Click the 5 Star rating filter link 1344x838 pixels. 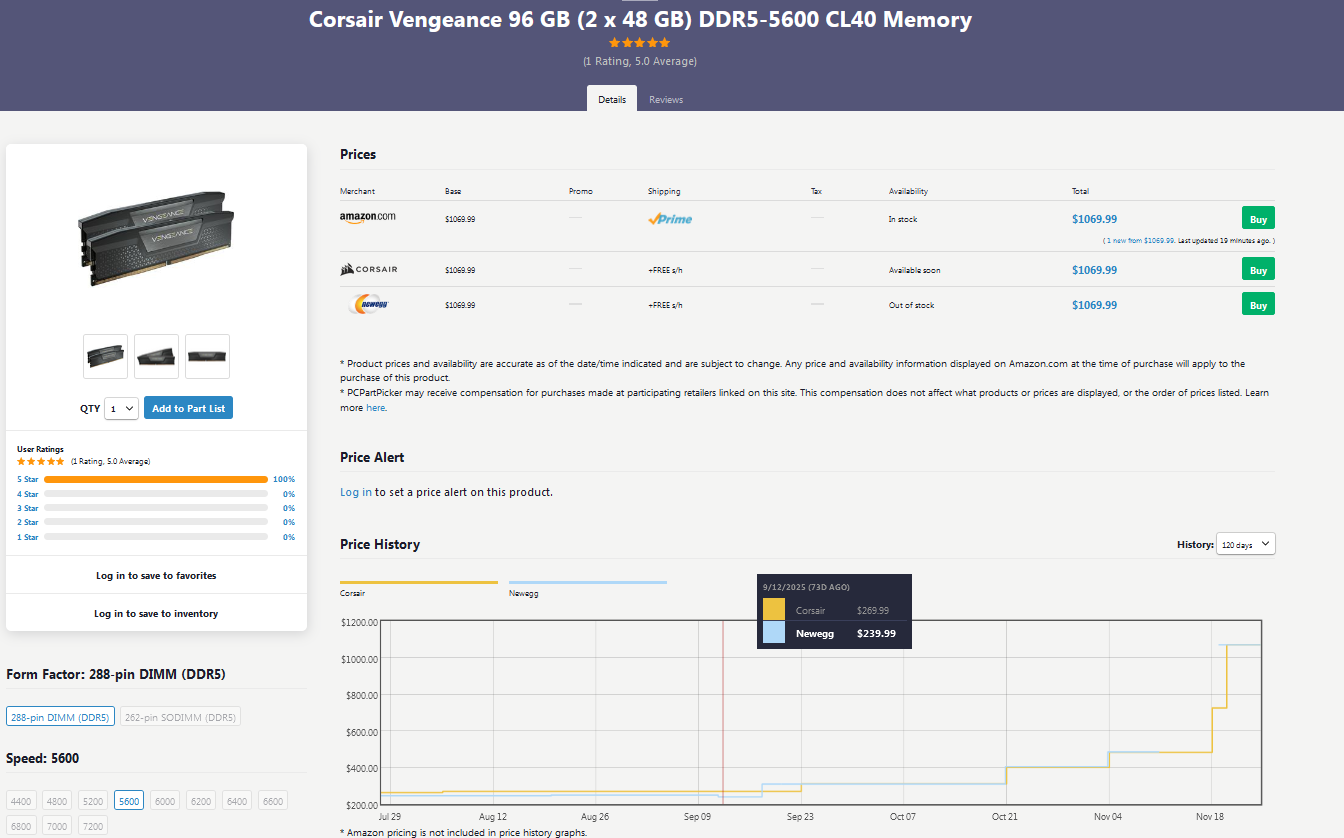point(28,480)
